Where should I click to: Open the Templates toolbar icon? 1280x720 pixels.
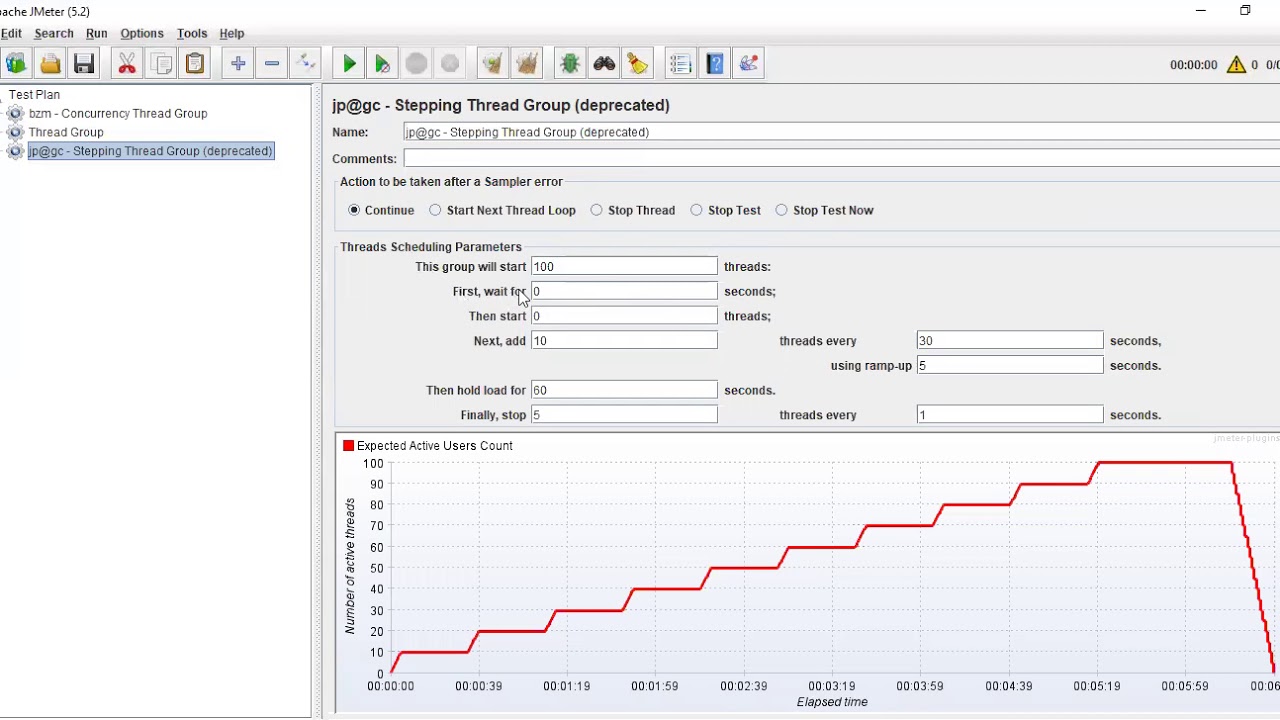pyautogui.click(x=16, y=64)
